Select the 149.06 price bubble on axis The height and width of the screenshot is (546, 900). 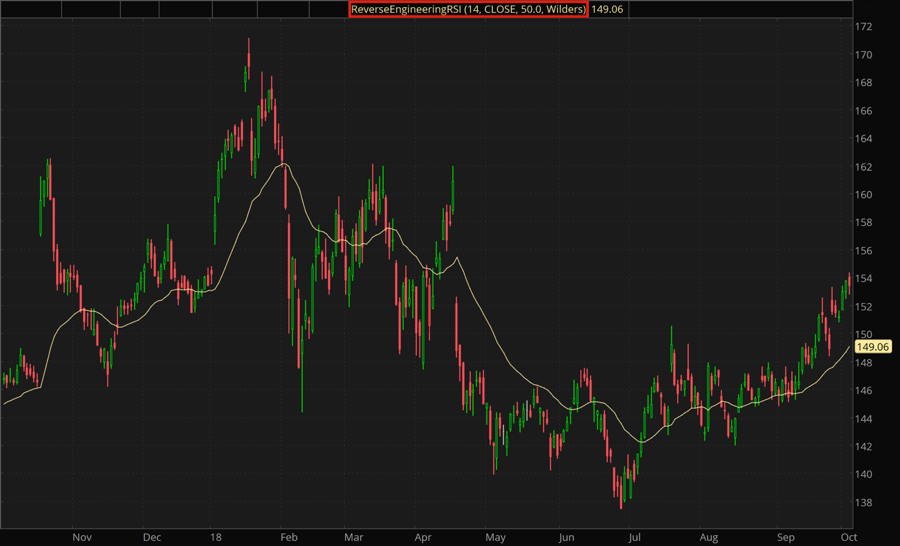point(873,347)
